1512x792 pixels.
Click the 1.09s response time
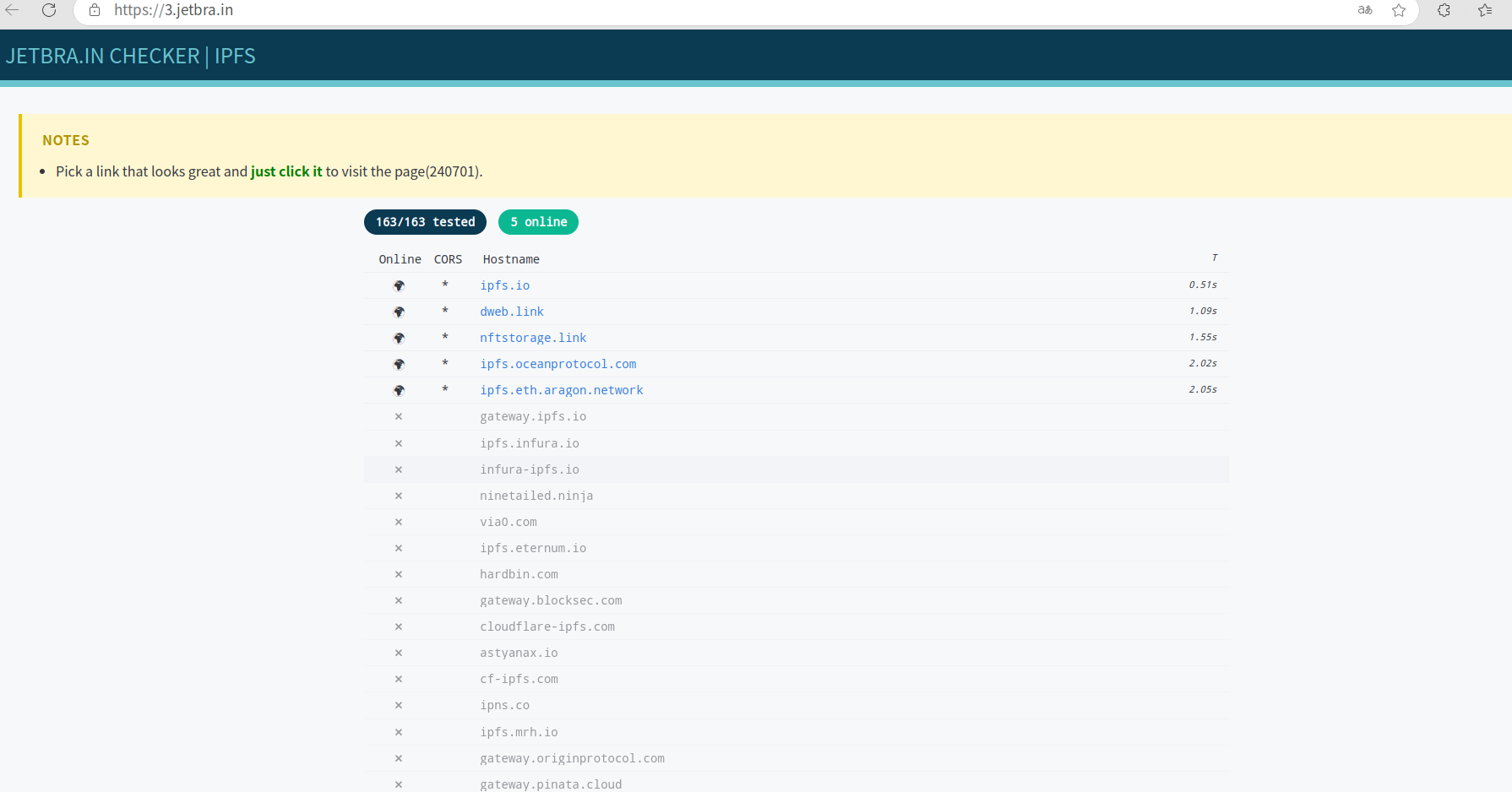[x=1203, y=311]
